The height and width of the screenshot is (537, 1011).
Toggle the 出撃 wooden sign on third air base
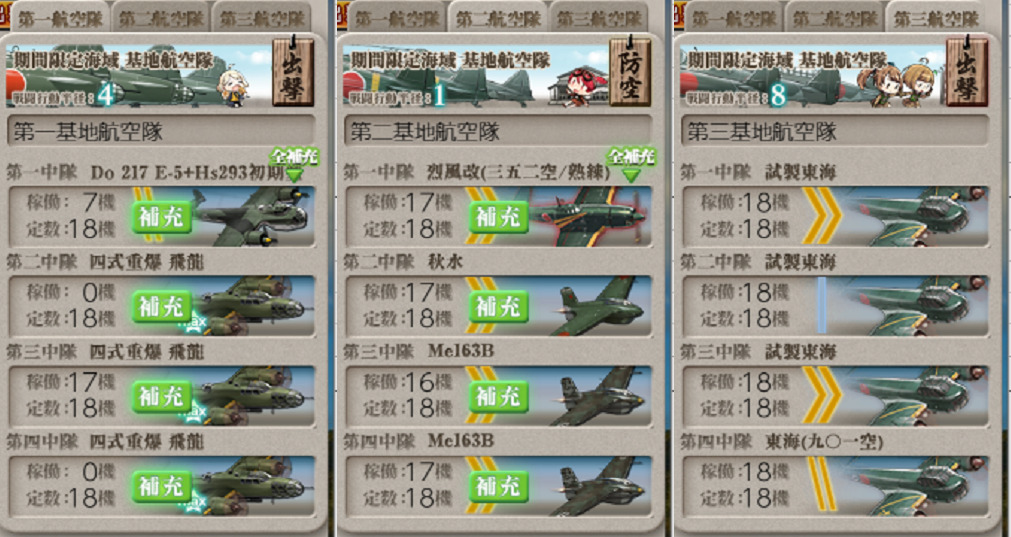pos(967,72)
